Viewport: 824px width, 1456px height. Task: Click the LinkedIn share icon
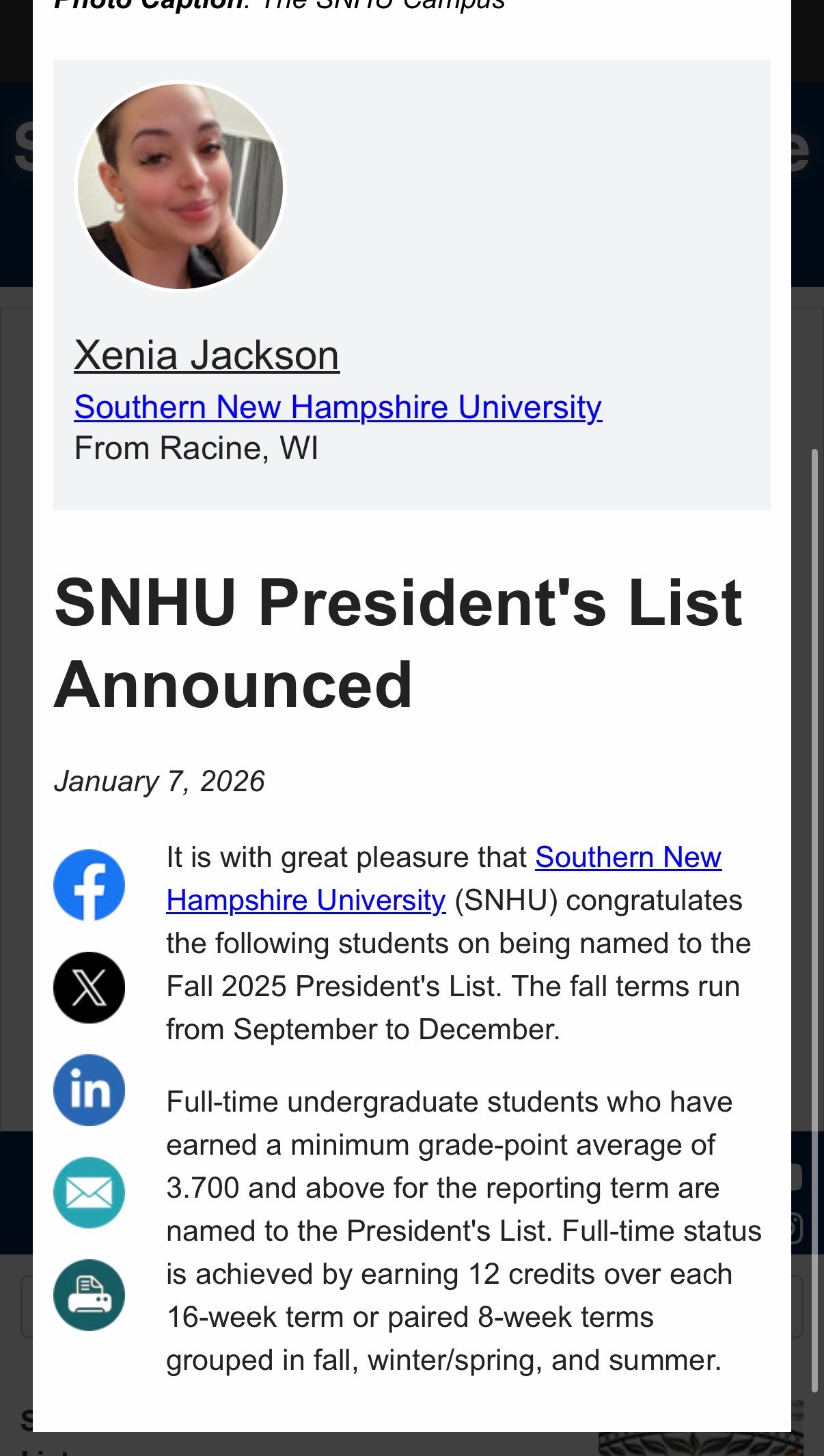tap(89, 1090)
